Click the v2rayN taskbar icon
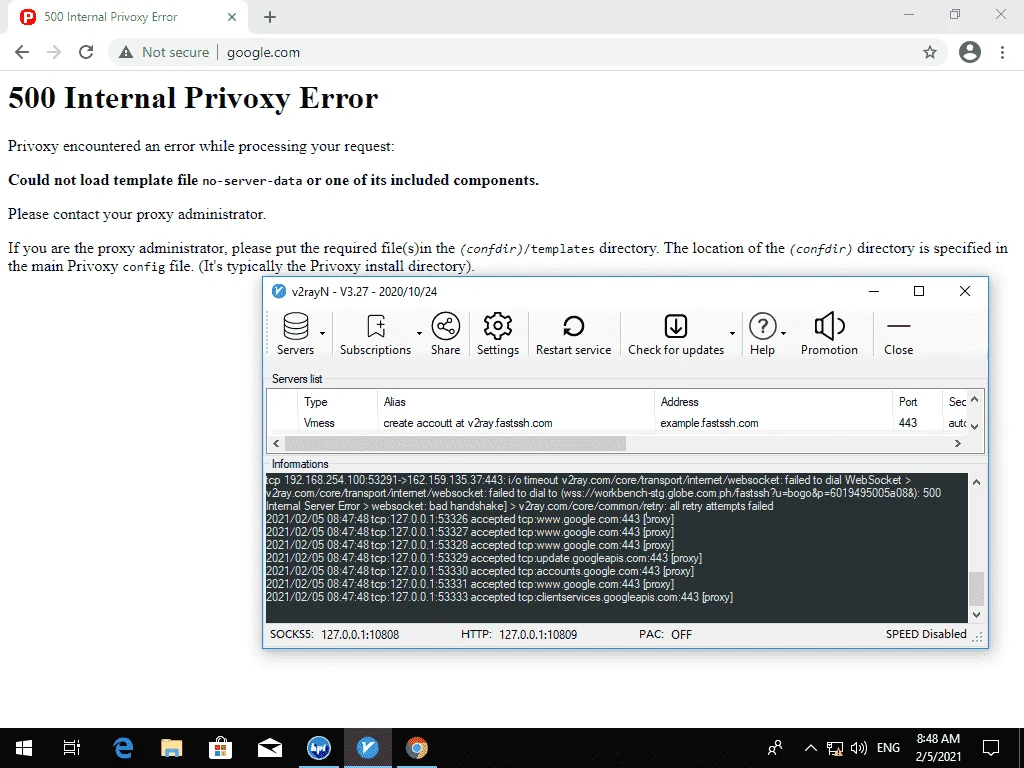Viewport: 1024px width, 768px height. coord(368,748)
